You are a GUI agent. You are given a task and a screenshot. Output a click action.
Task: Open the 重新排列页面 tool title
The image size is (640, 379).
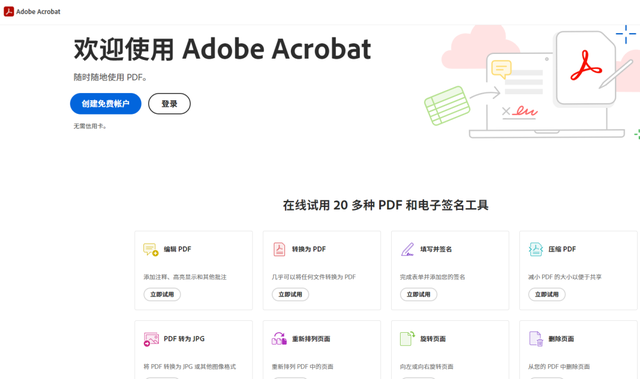pos(311,339)
